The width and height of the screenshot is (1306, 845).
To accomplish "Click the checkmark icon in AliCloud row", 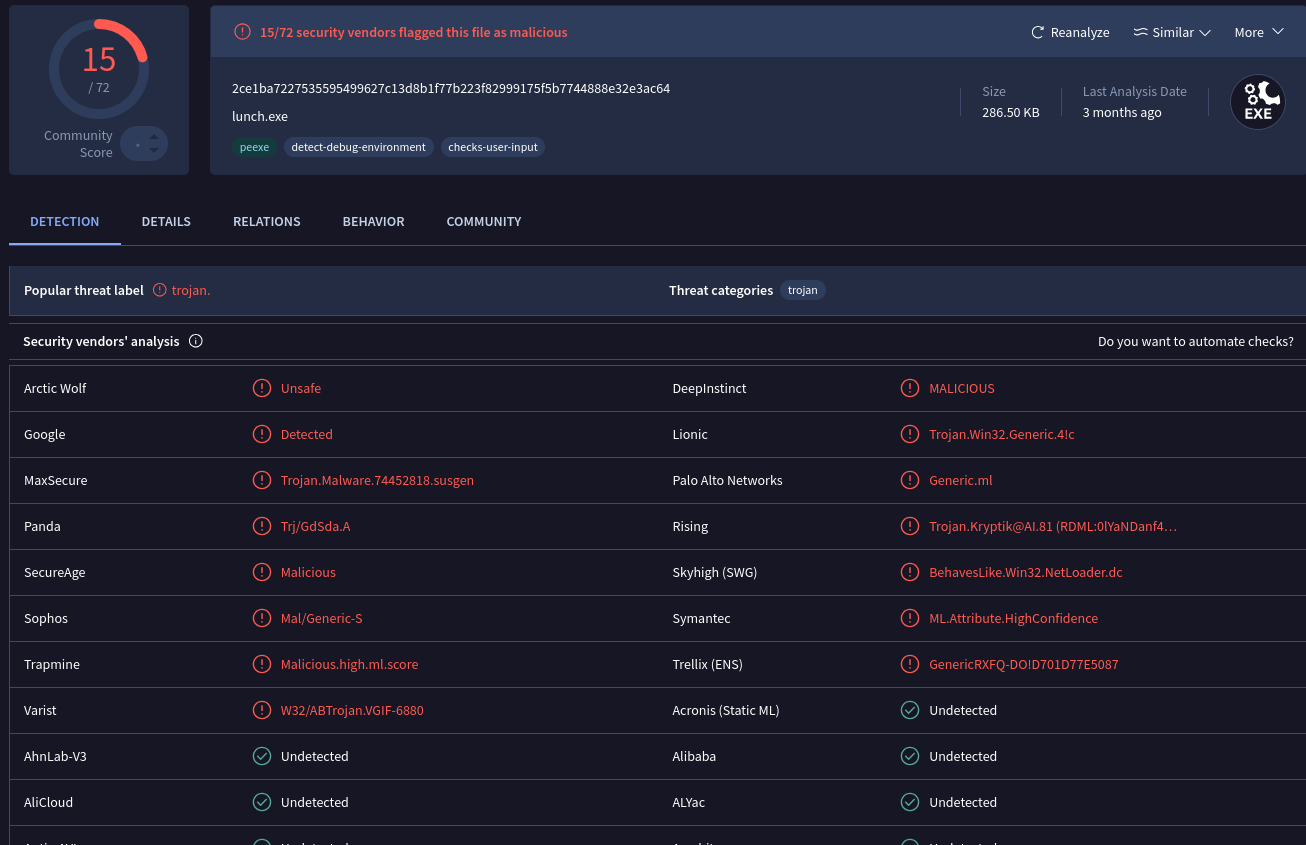I will click(x=262, y=802).
